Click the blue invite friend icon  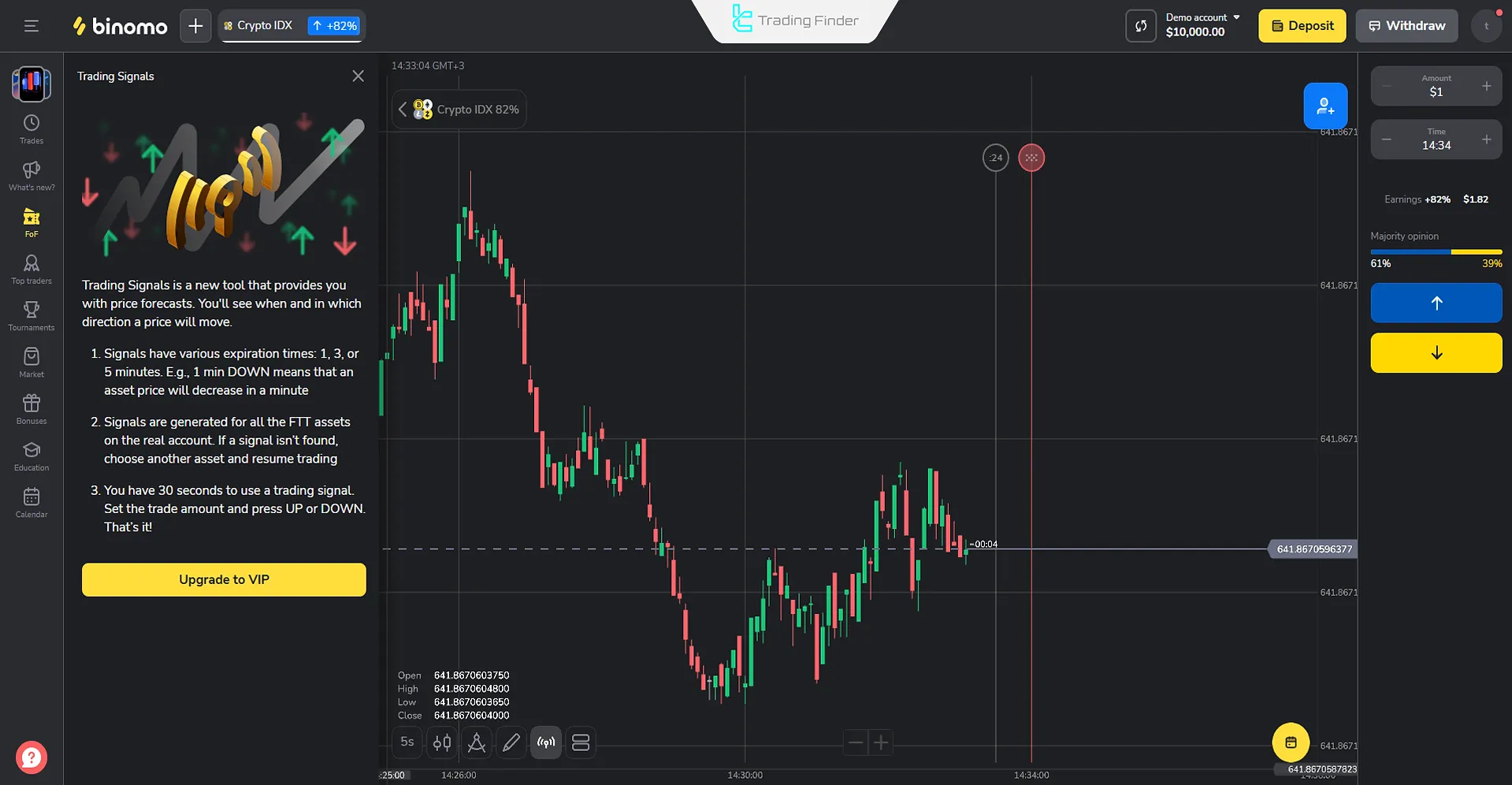coord(1325,106)
